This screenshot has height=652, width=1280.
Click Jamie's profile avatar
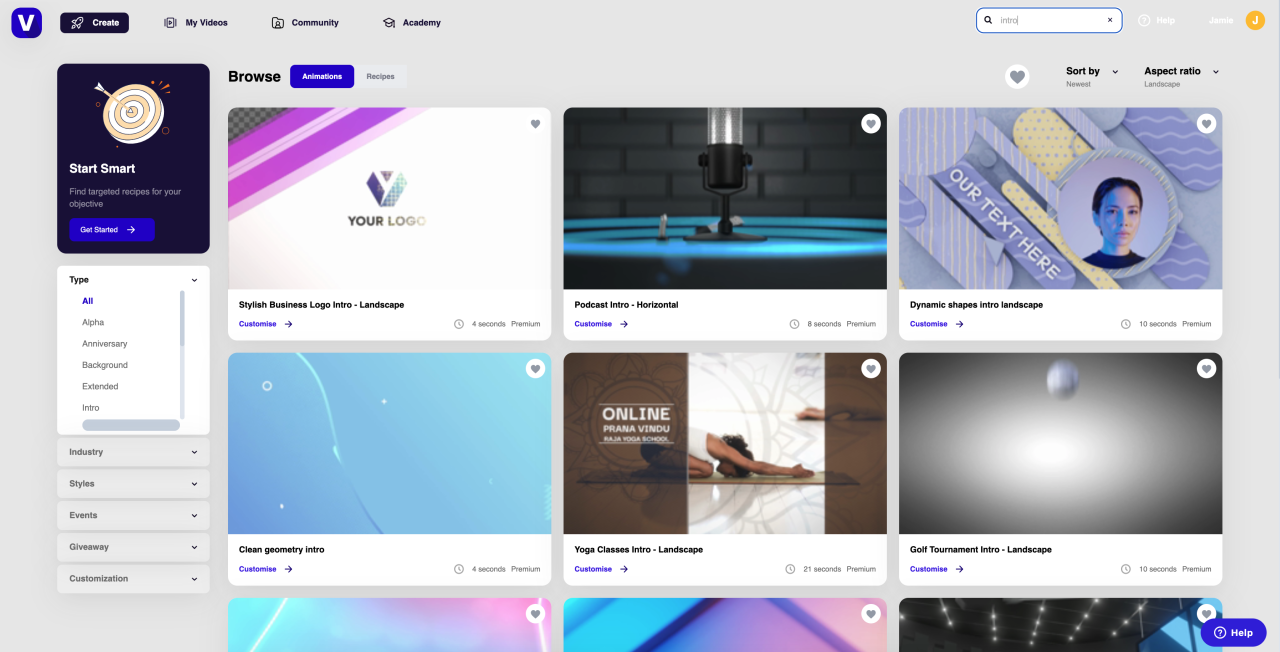click(1255, 20)
